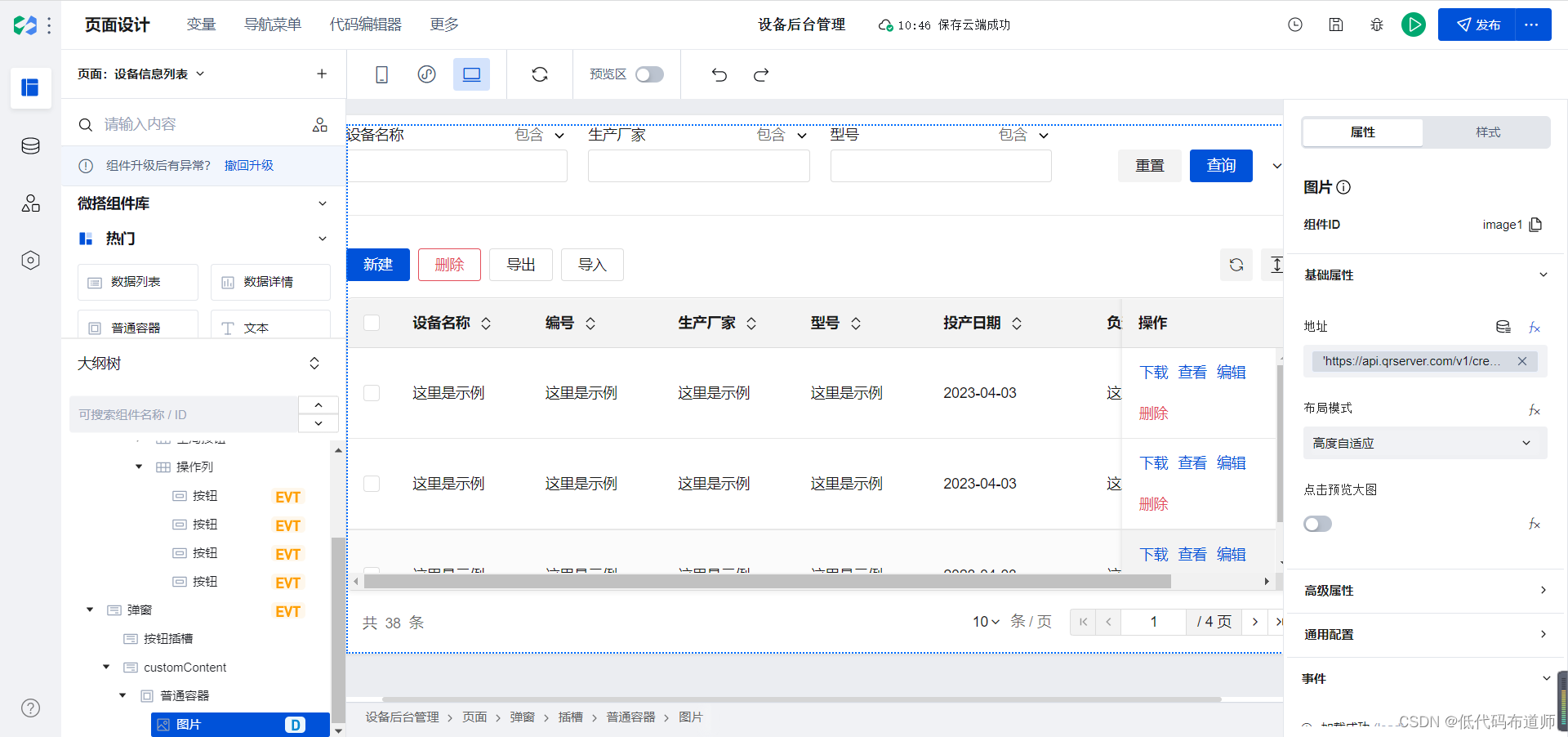Open the page selector 设备信息列表 dropdown
1568x737 pixels.
pos(140,74)
